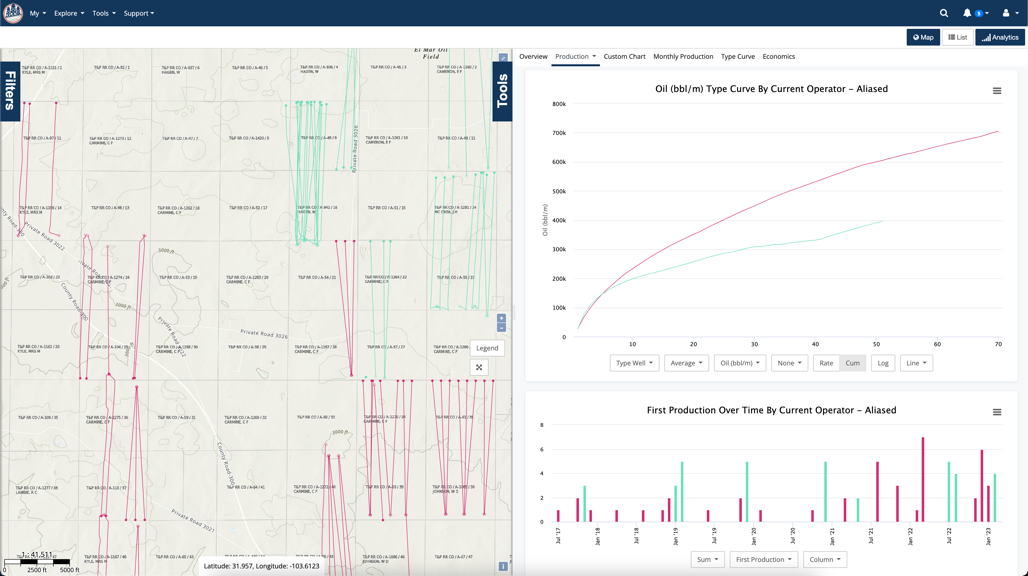Toggle the Log scale button
Image resolution: width=1028 pixels, height=576 pixels.
tap(882, 363)
